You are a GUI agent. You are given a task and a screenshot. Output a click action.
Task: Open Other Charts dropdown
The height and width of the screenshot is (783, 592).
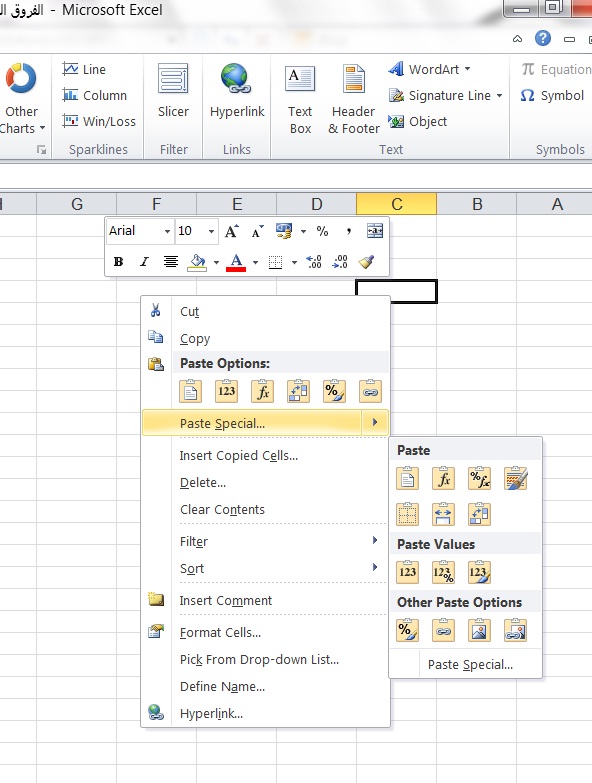[21, 99]
